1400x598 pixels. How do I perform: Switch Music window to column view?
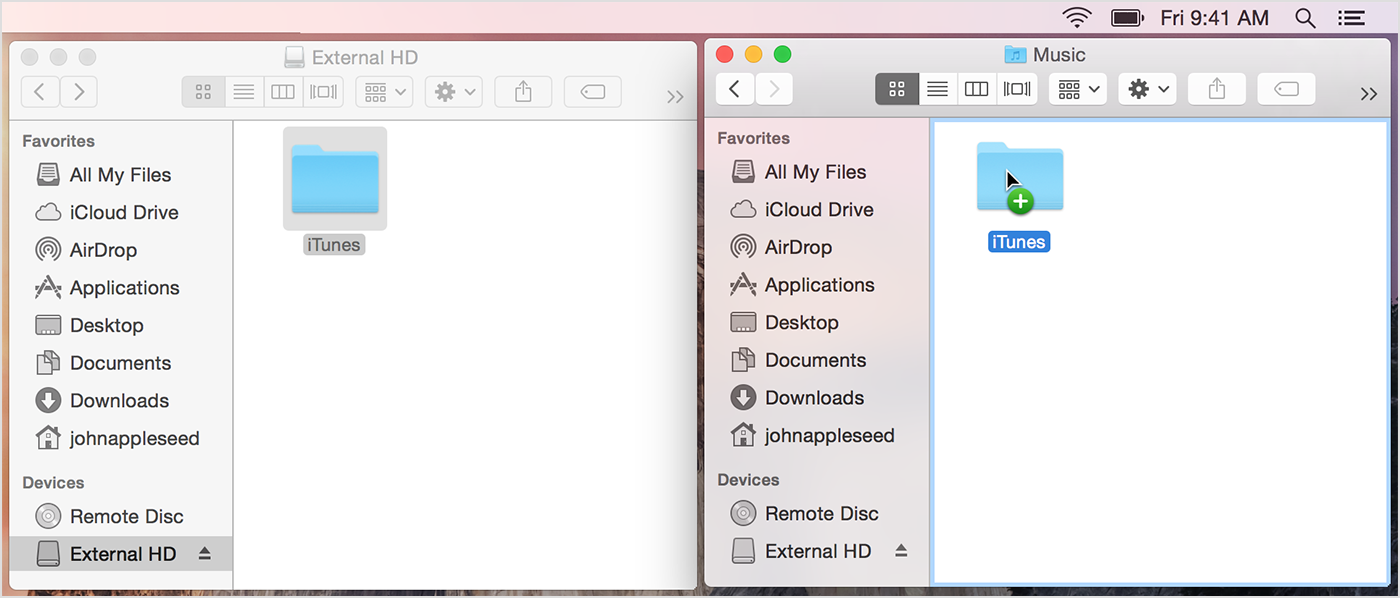coord(976,89)
